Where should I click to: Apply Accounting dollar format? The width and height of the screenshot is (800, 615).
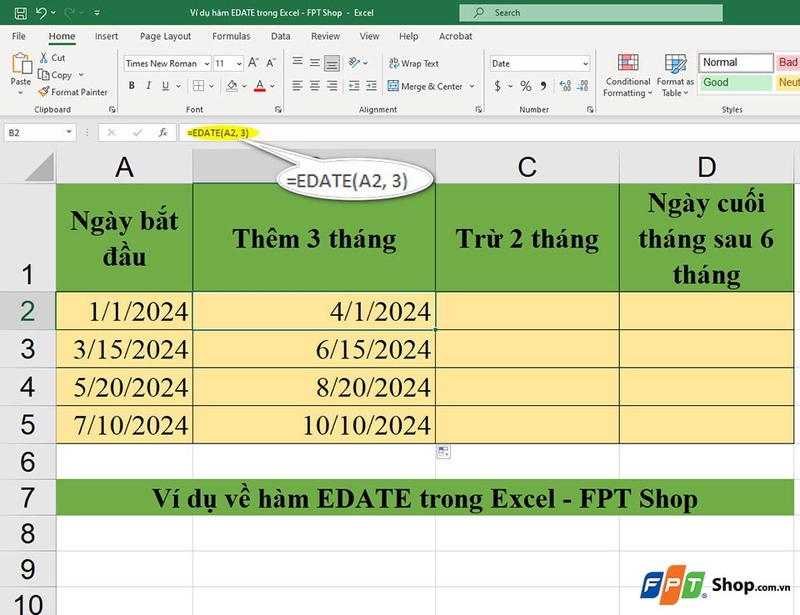coord(497,86)
